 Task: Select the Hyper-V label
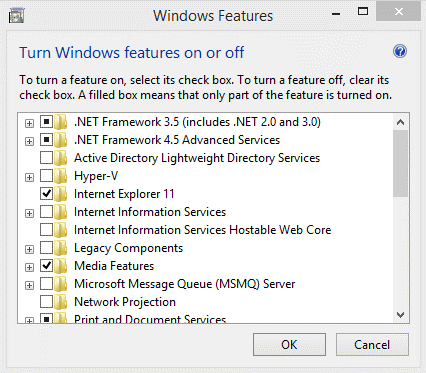pyautogui.click(x=96, y=176)
